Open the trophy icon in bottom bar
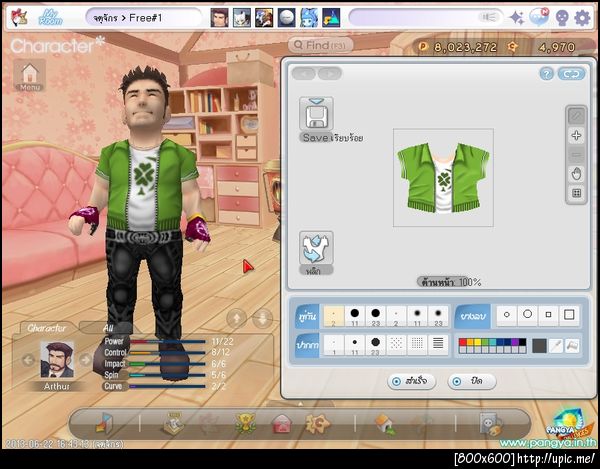The height and width of the screenshot is (469, 600). [x=245, y=423]
